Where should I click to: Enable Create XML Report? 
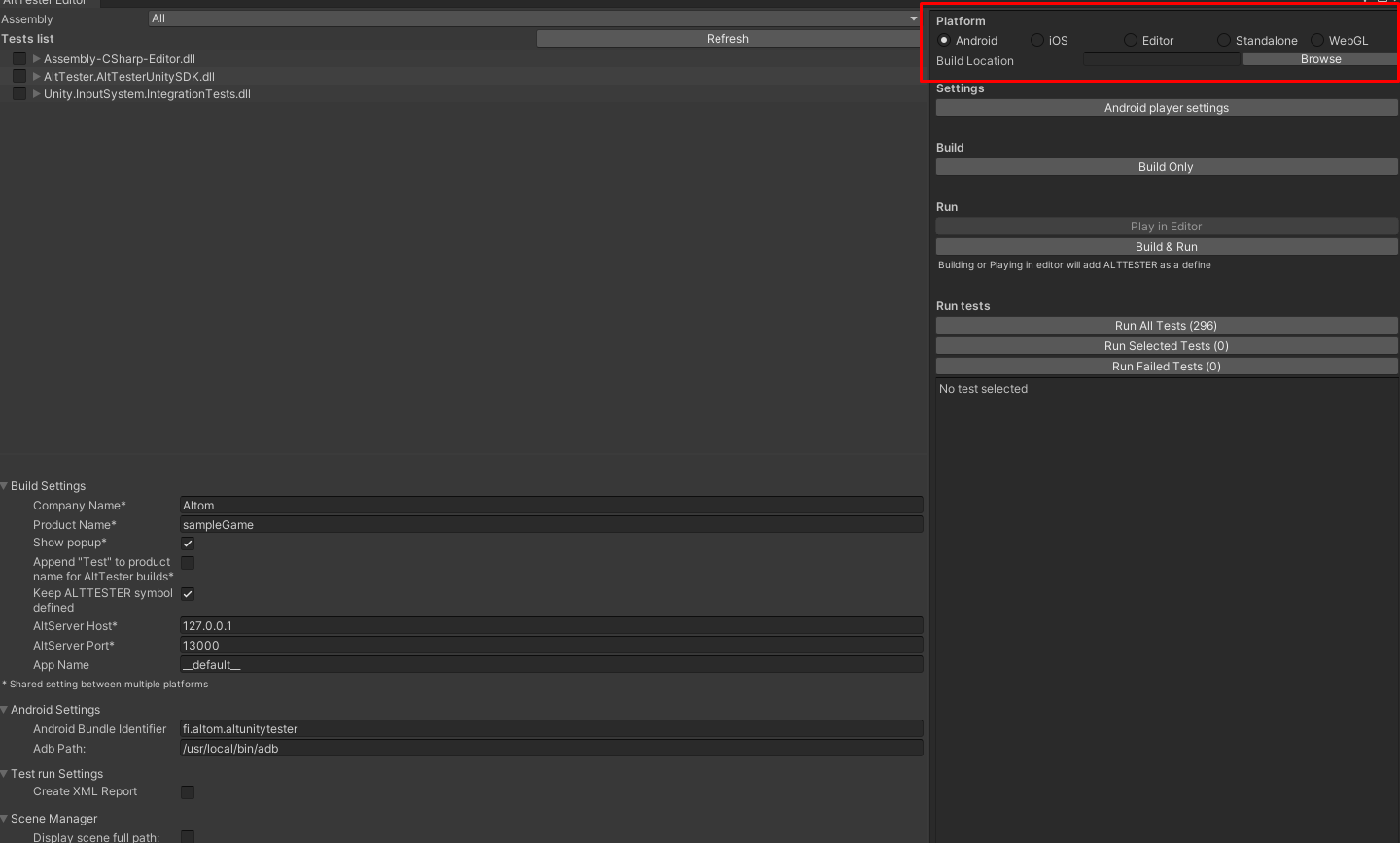pos(187,791)
